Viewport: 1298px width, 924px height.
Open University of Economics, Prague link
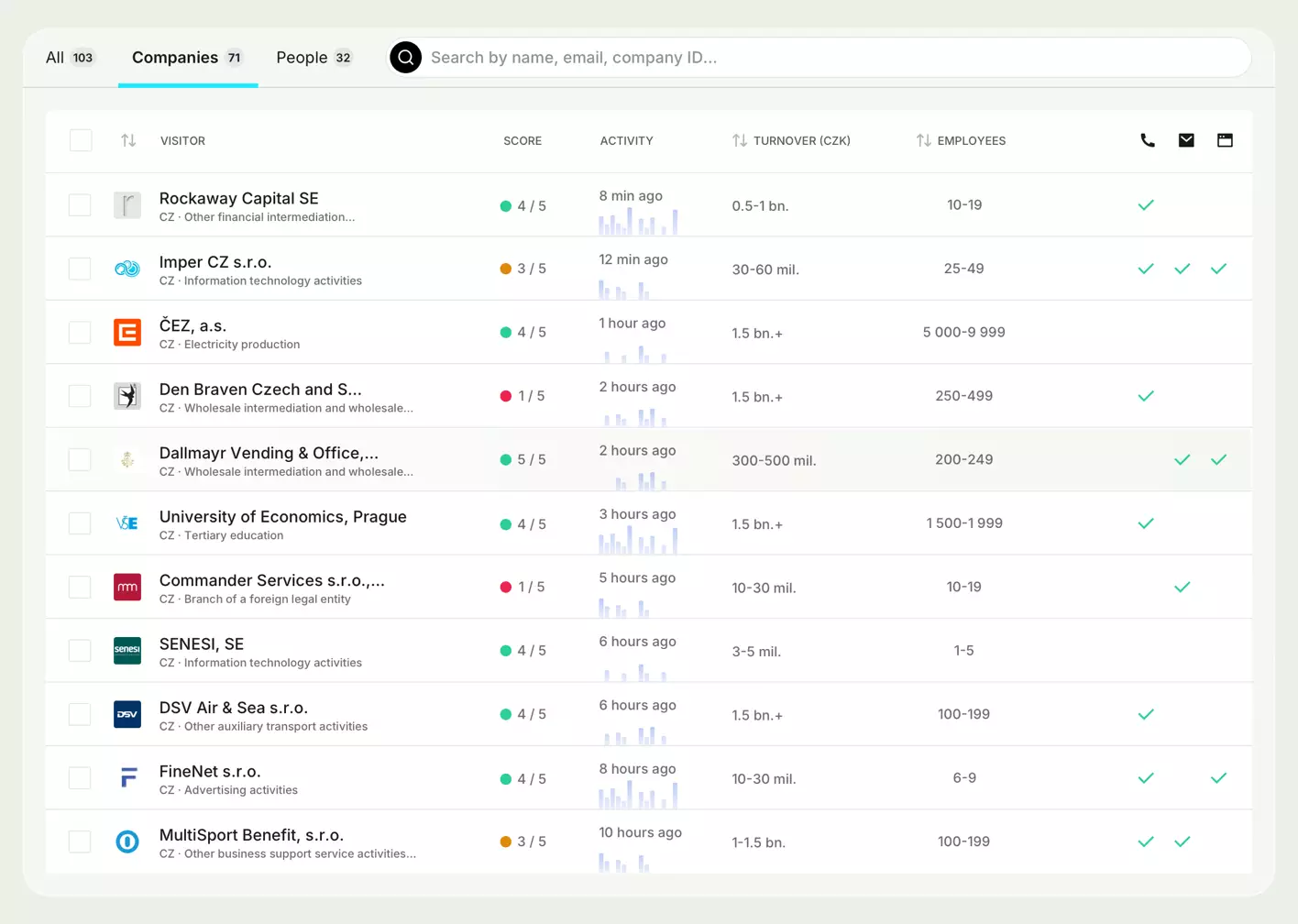[x=283, y=516]
